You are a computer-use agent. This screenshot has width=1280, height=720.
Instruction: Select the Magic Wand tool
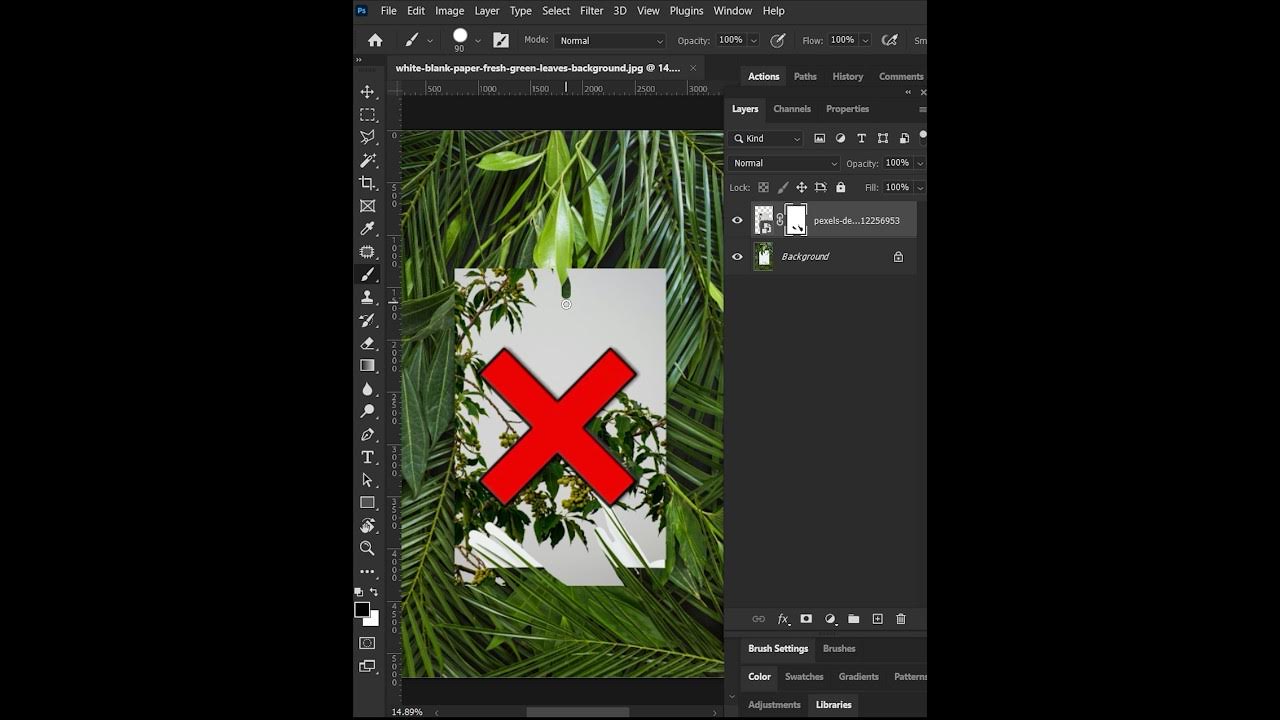pyautogui.click(x=367, y=160)
